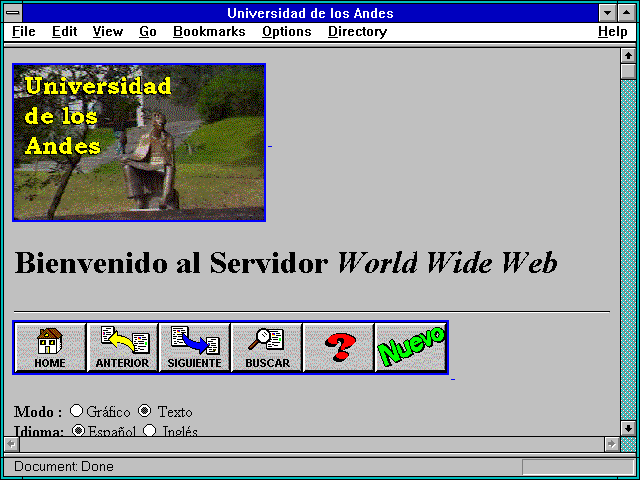Open the View menu
Image resolution: width=640 pixels, height=480 pixels.
(108, 32)
